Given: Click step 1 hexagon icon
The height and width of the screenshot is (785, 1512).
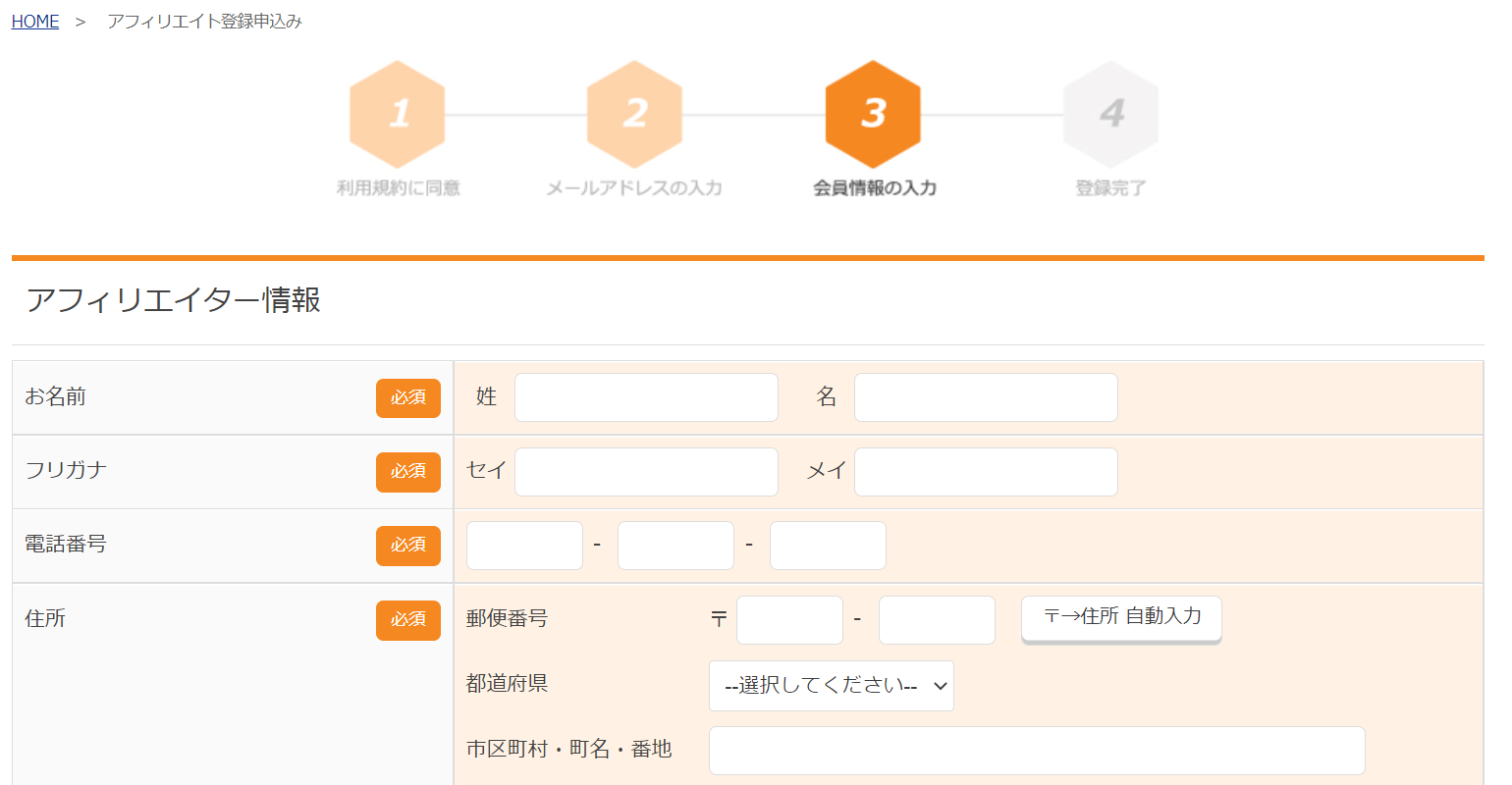Looking at the screenshot, I should (x=398, y=114).
